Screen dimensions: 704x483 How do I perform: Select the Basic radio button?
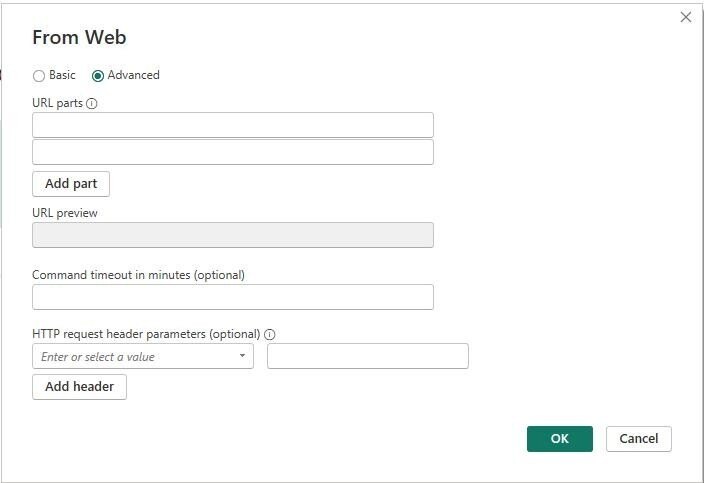(39, 75)
